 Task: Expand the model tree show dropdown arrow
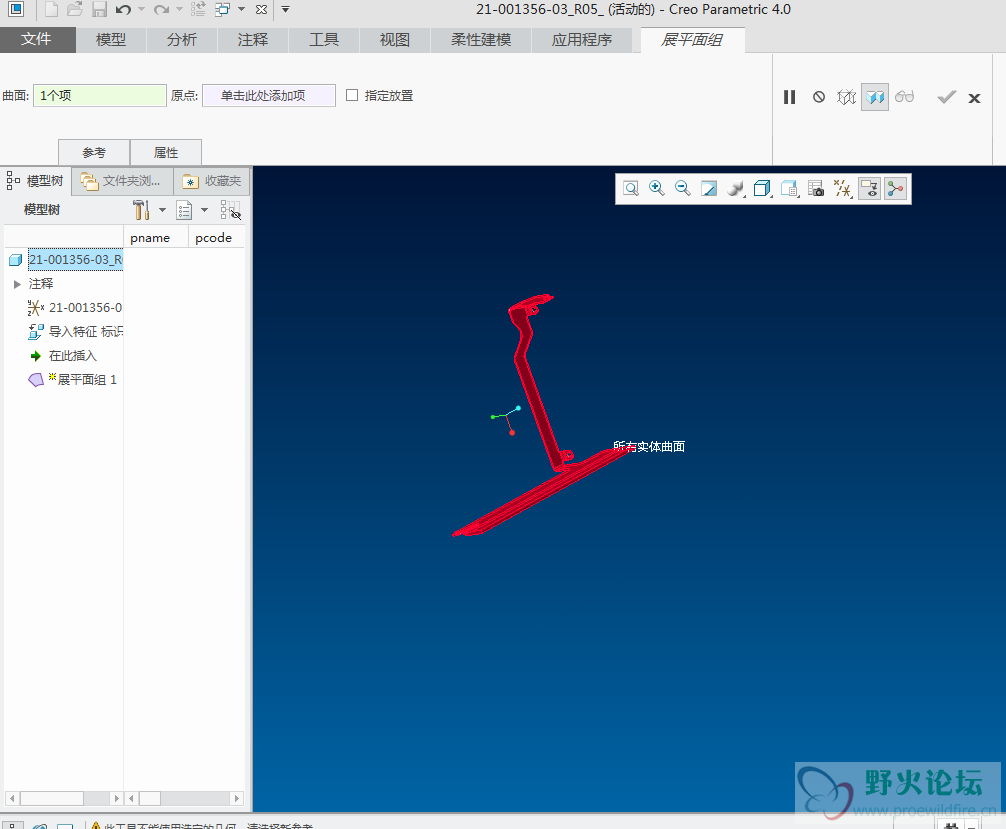[x=205, y=210]
